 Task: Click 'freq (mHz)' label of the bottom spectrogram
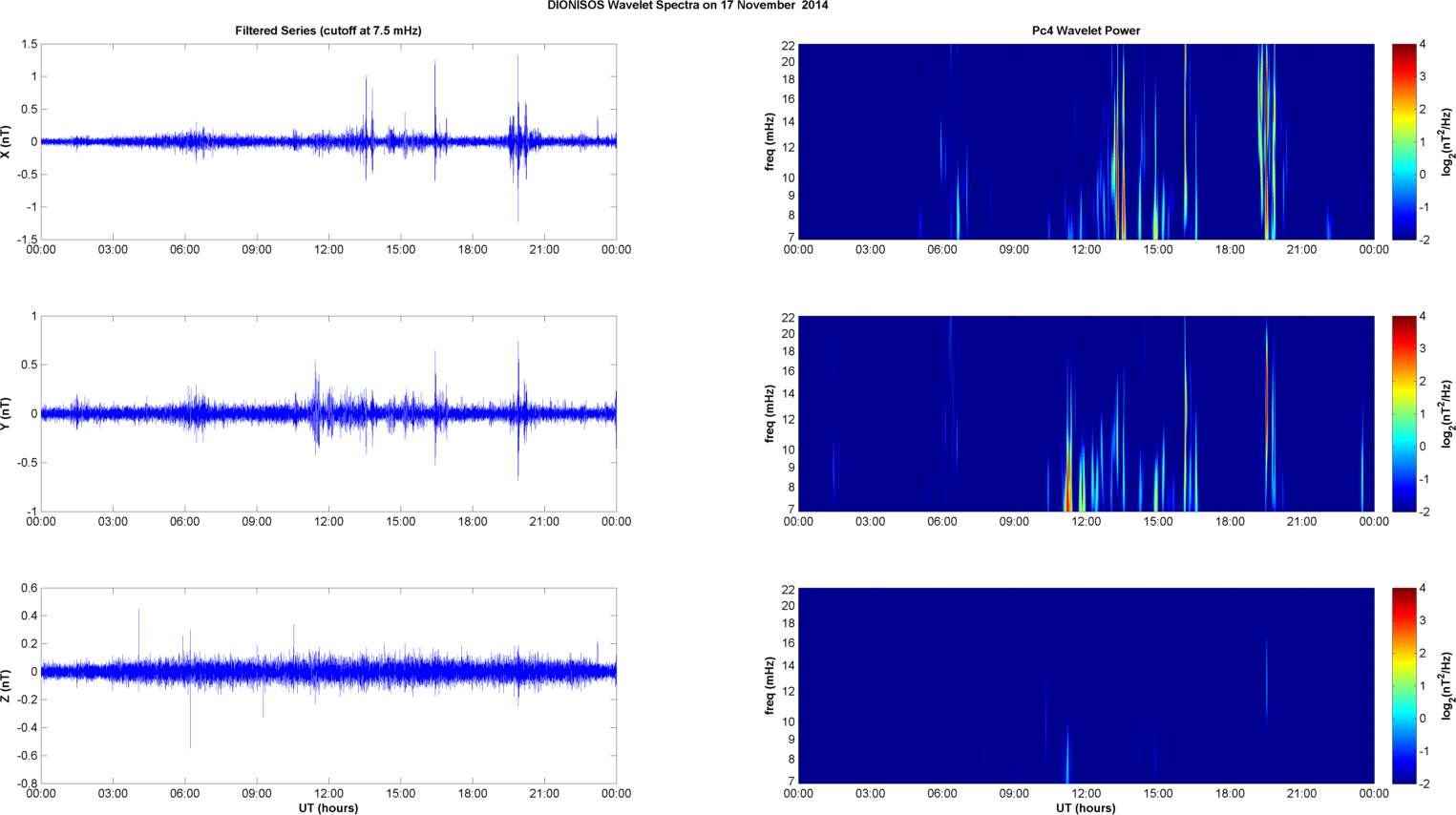pos(770,685)
